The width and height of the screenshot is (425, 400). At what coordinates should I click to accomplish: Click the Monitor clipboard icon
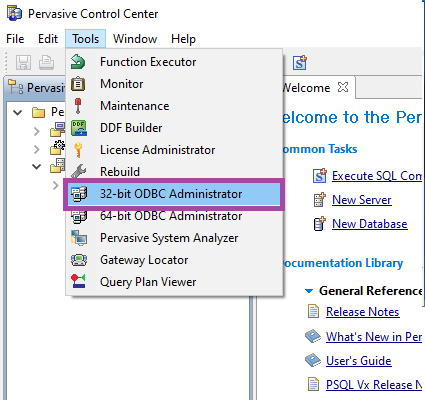pos(78,84)
